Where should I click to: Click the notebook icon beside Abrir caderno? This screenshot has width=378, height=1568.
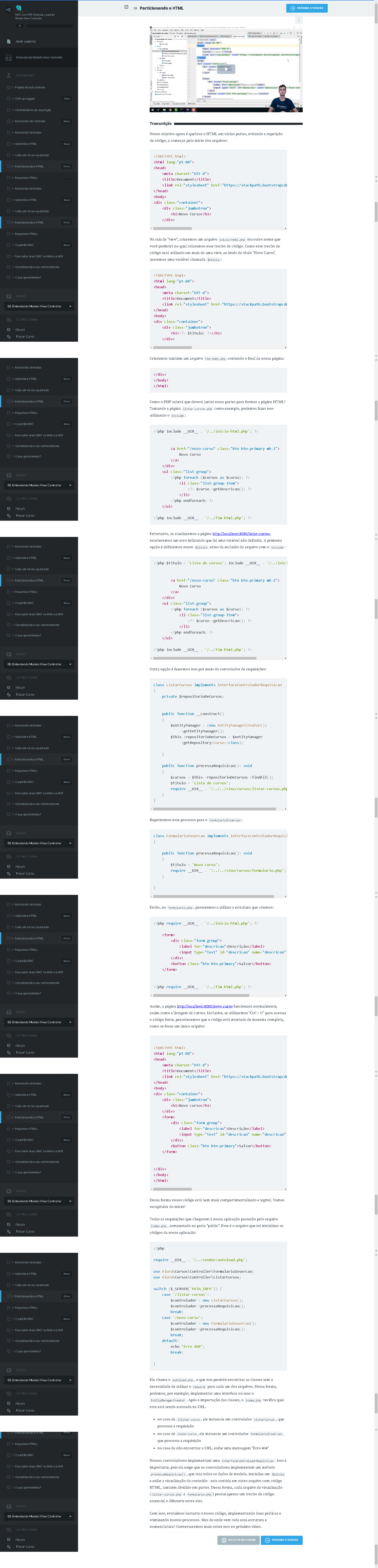coord(9,41)
